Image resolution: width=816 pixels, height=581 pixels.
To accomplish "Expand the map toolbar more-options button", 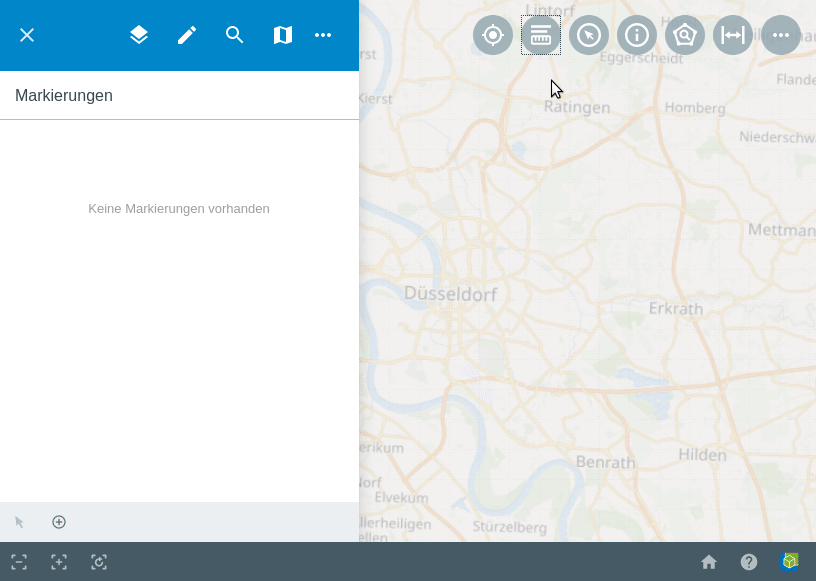I will [x=781, y=35].
